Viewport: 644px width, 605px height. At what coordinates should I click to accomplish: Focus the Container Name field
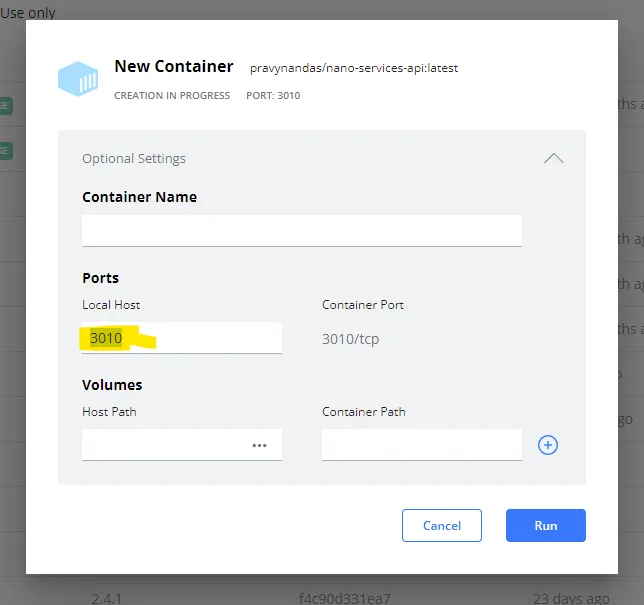click(x=301, y=230)
